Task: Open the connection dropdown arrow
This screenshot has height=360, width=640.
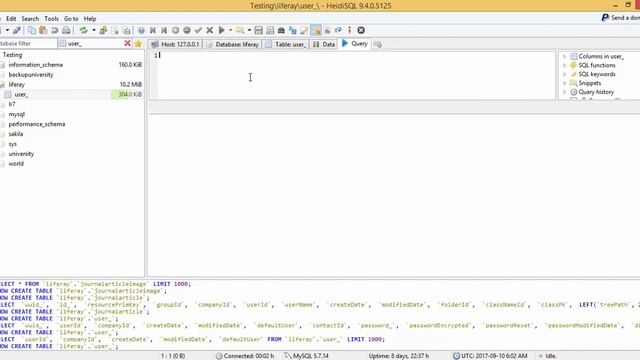Action: [7, 30]
